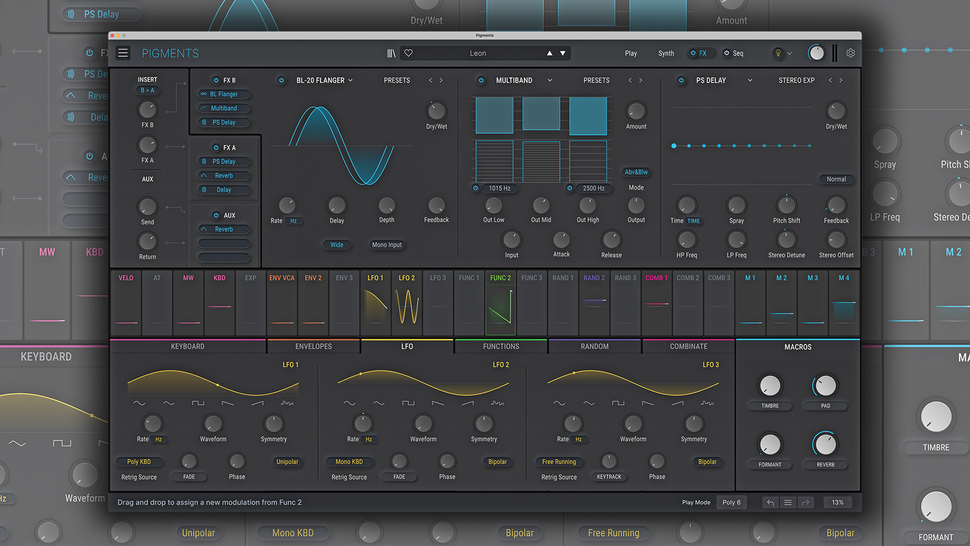Screen dimensions: 970x546
Task: Toggle the FX B bus power button
Action: pyautogui.click(x=216, y=80)
